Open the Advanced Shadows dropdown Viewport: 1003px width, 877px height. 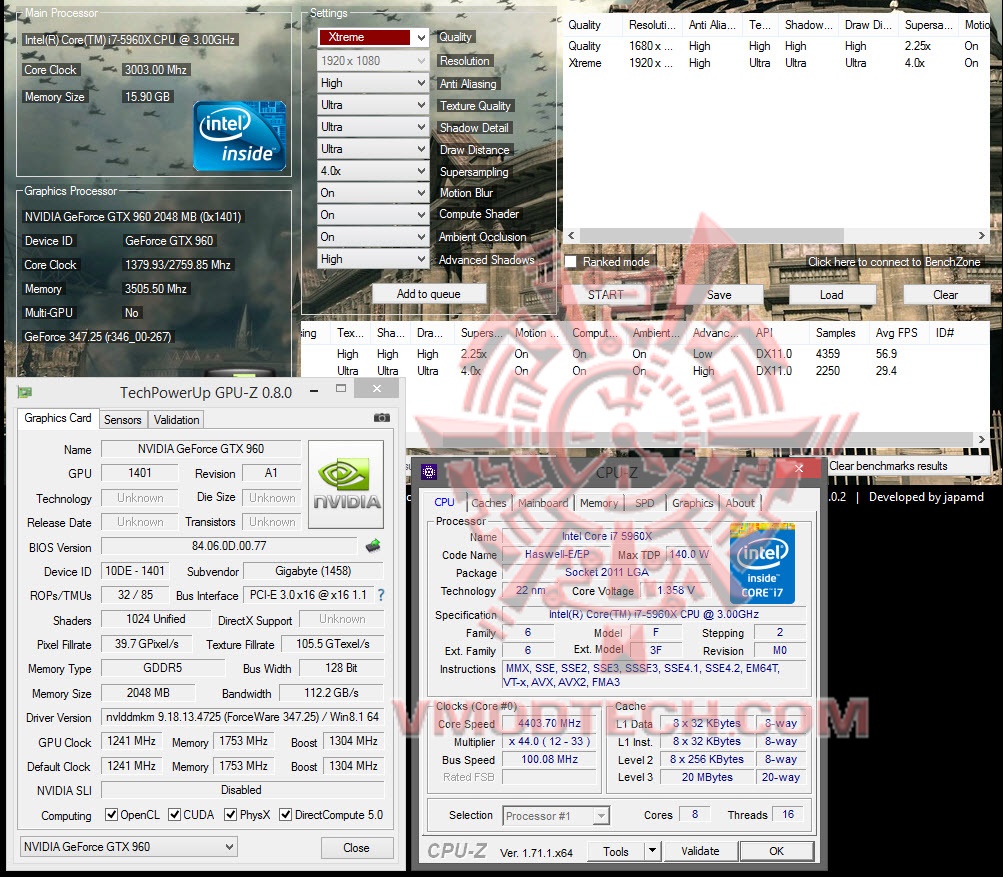pos(373,258)
